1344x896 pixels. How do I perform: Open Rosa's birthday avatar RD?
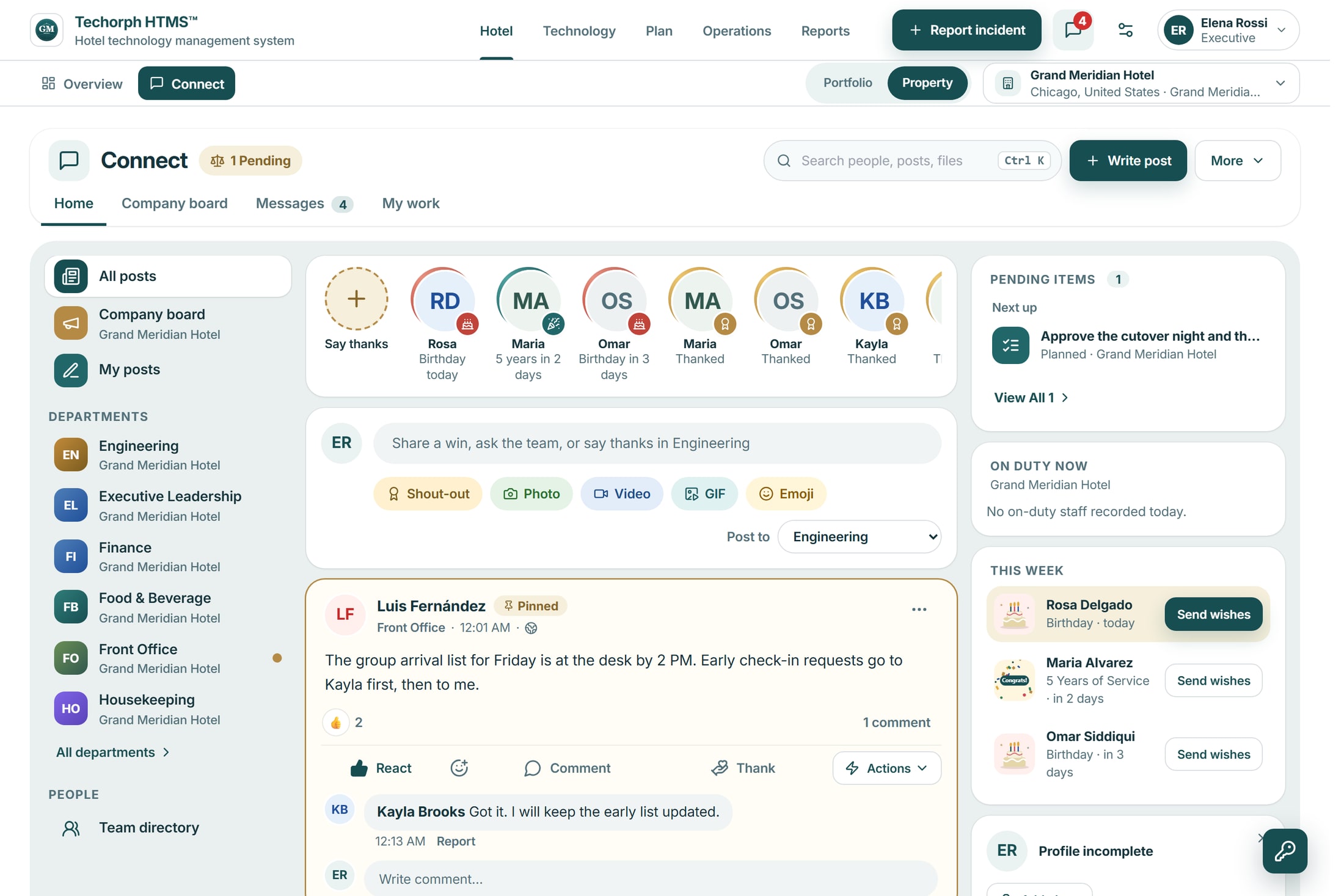[444, 300]
